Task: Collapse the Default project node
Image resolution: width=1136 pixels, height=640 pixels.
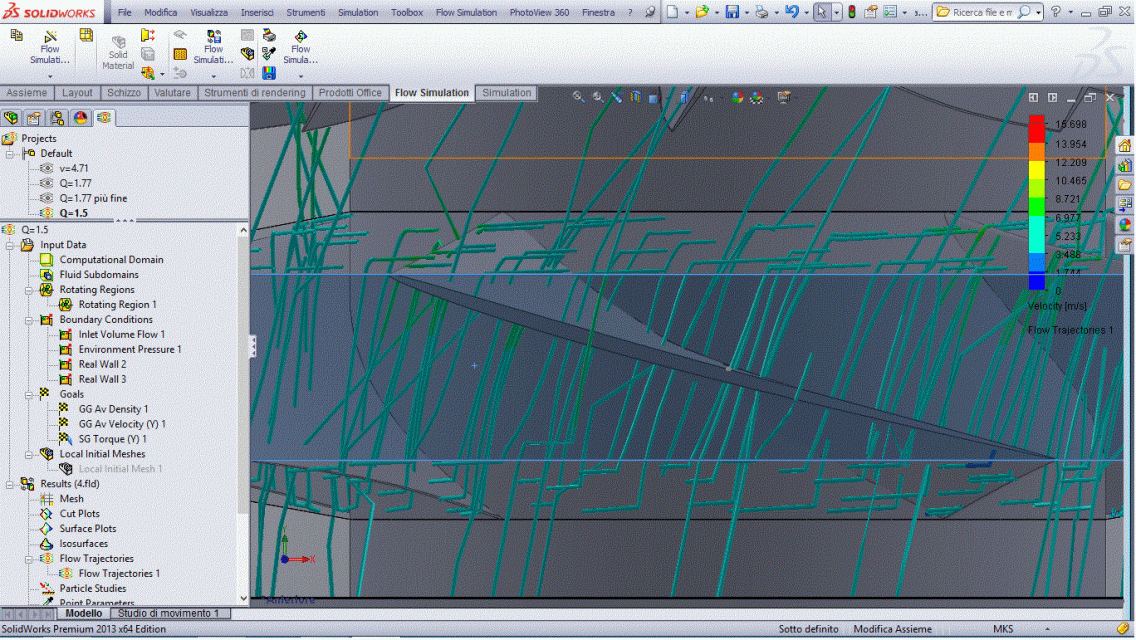Action: (x=10, y=154)
